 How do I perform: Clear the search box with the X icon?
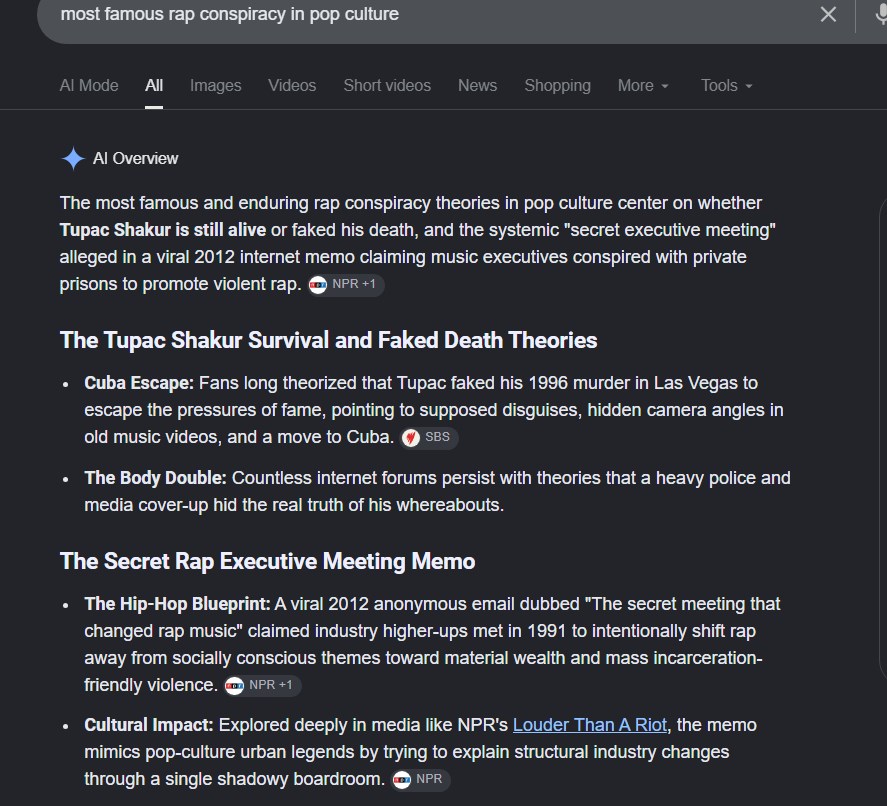pyautogui.click(x=828, y=14)
